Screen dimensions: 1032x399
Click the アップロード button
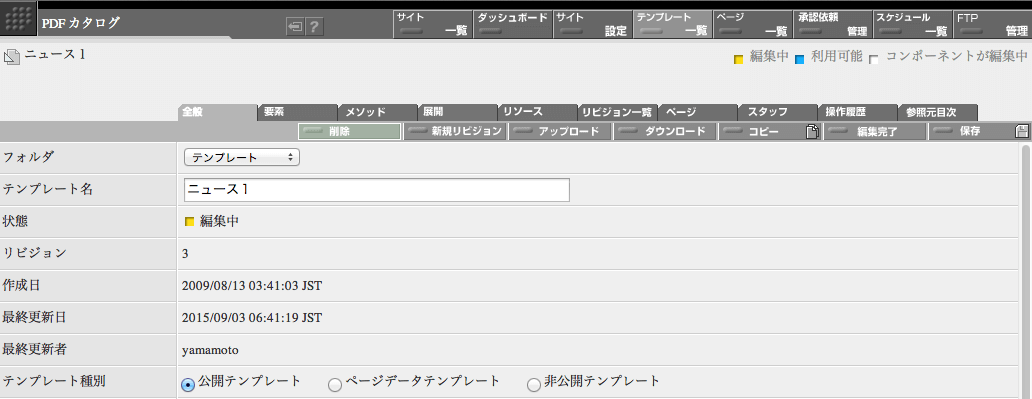pyautogui.click(x=560, y=132)
